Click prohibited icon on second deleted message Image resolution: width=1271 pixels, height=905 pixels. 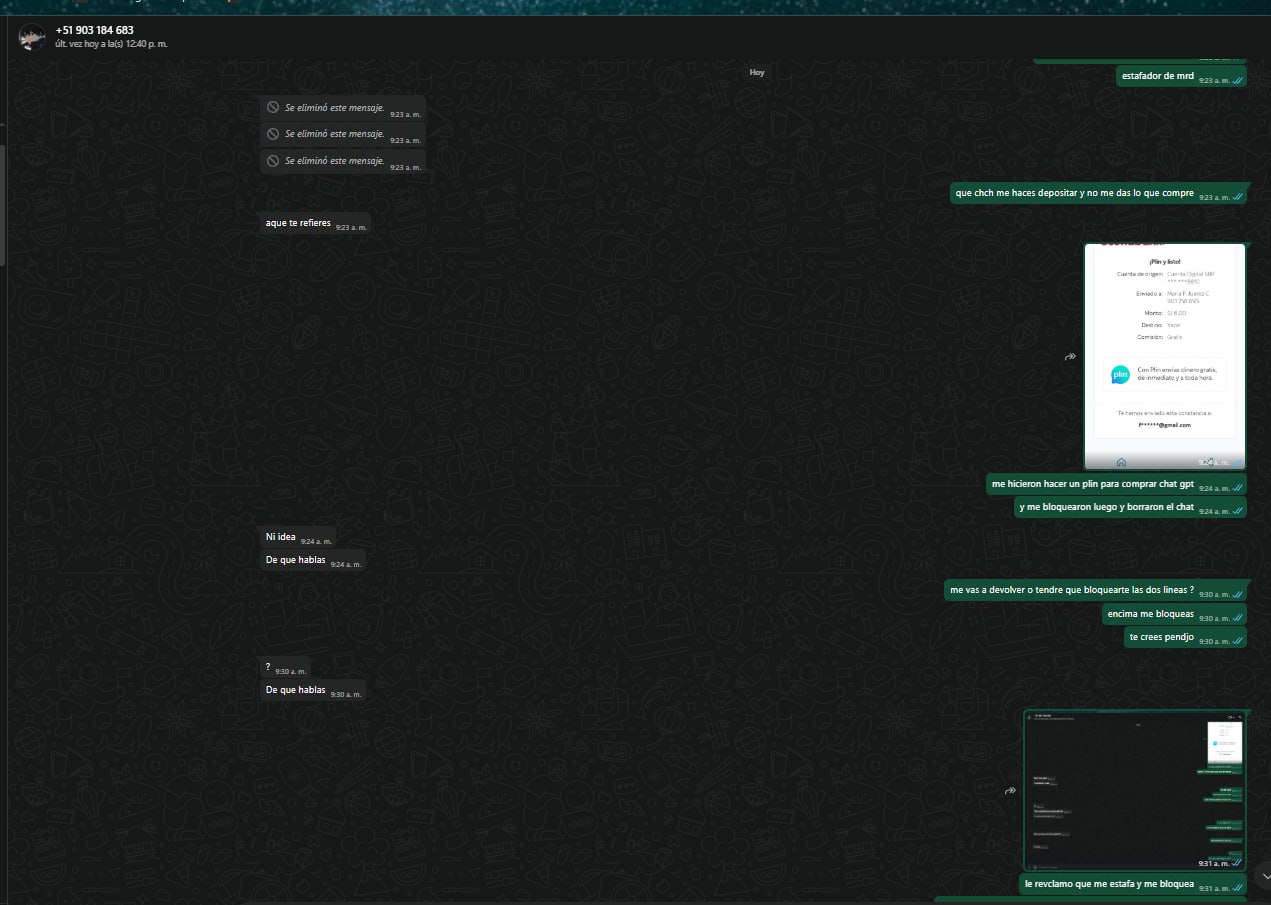tap(272, 134)
